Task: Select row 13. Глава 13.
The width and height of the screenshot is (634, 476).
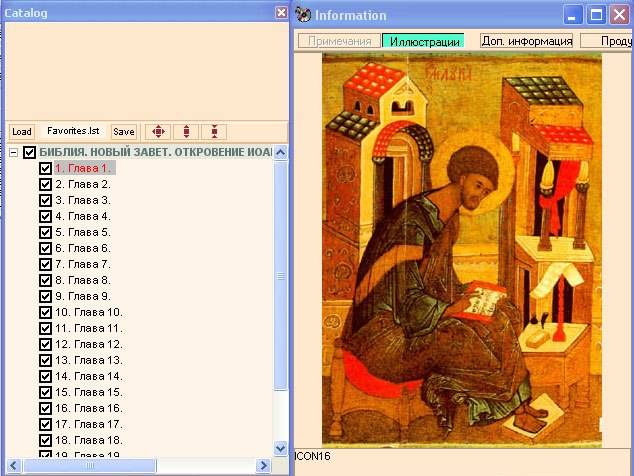Action: click(89, 360)
